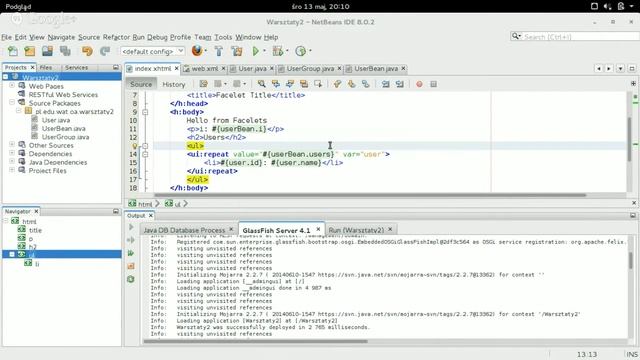Expand the Web Pages tree node
640x360 pixels.
(x=12, y=85)
